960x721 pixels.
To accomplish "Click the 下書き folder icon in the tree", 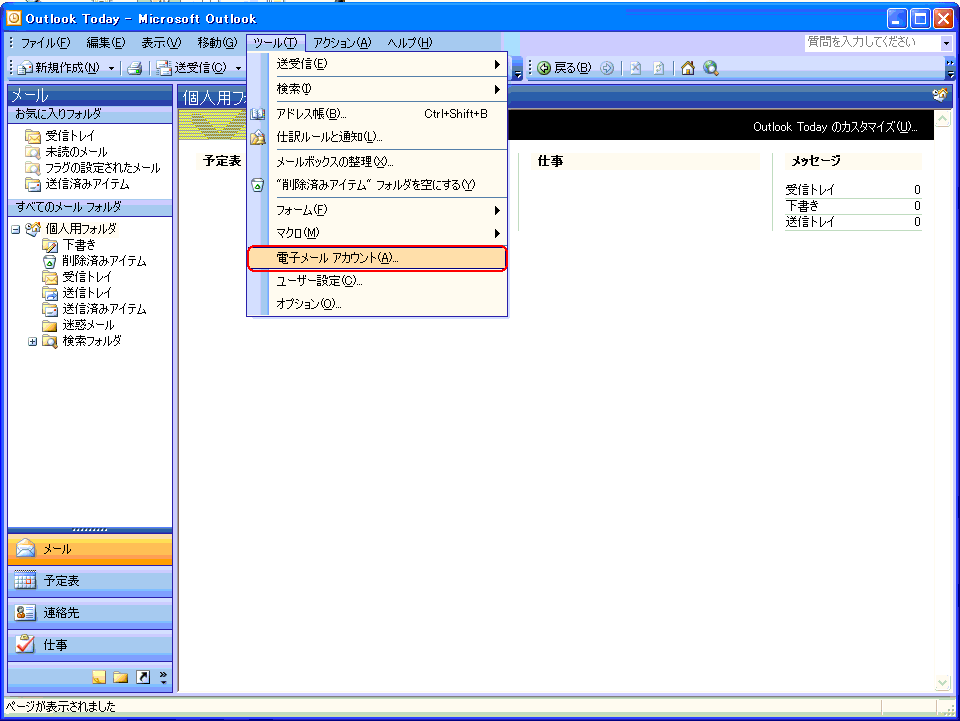I will pos(50,245).
